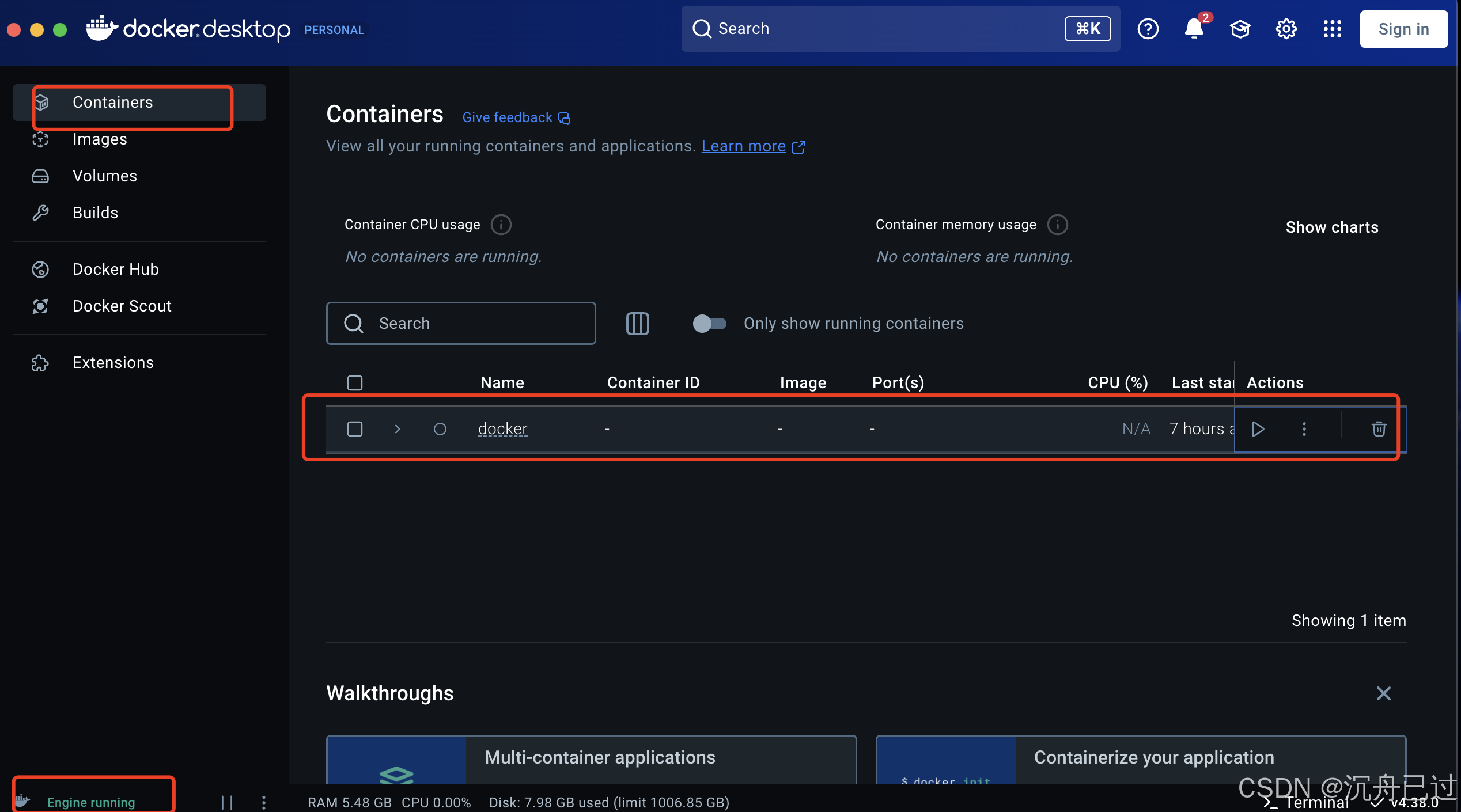Close the Walkthroughs section
This screenshot has height=812, width=1461.
pos(1383,693)
